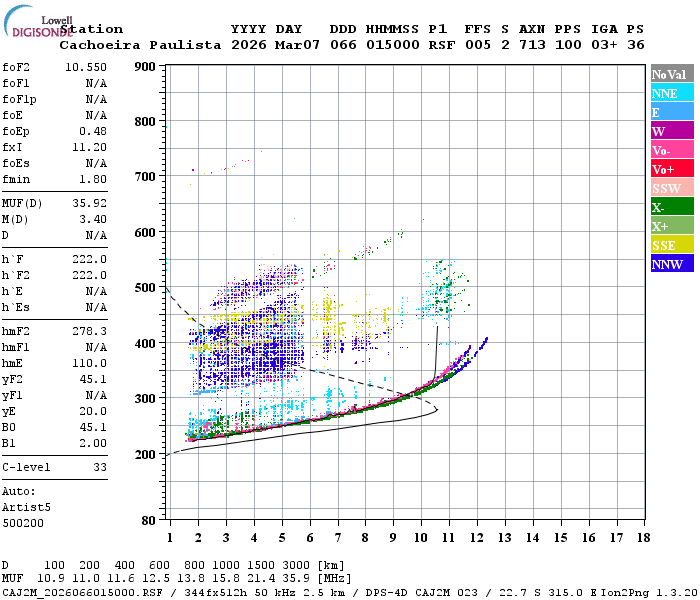Click the DPS-4D instrument label
700x600 pixels.
(386, 592)
